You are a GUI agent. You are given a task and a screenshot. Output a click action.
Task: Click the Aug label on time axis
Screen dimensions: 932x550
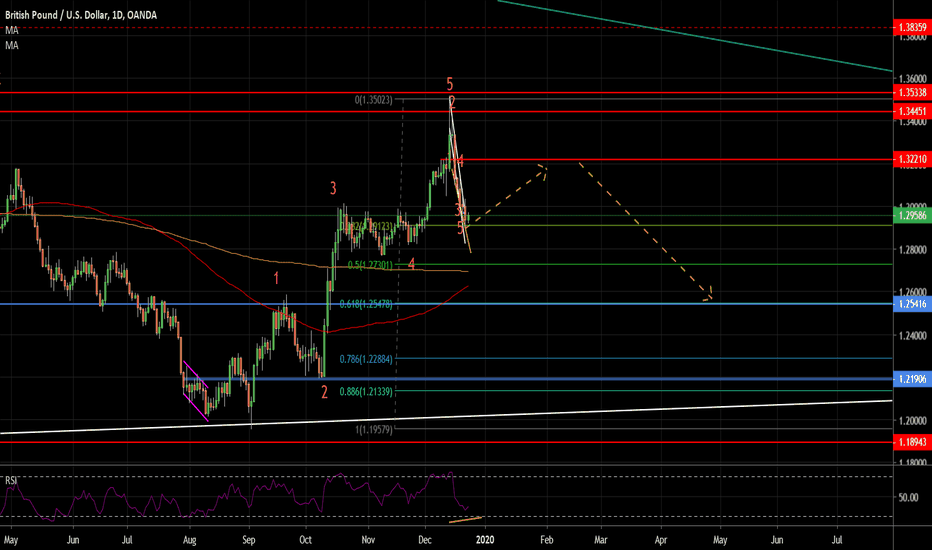pos(190,540)
